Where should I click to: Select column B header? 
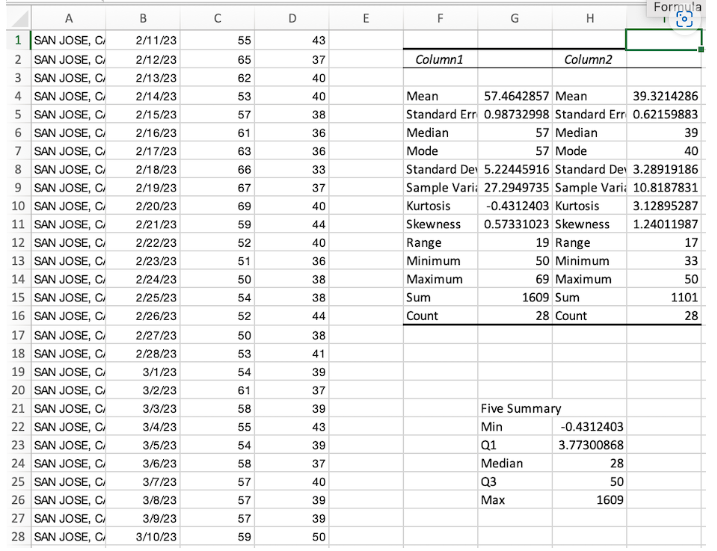143,19
